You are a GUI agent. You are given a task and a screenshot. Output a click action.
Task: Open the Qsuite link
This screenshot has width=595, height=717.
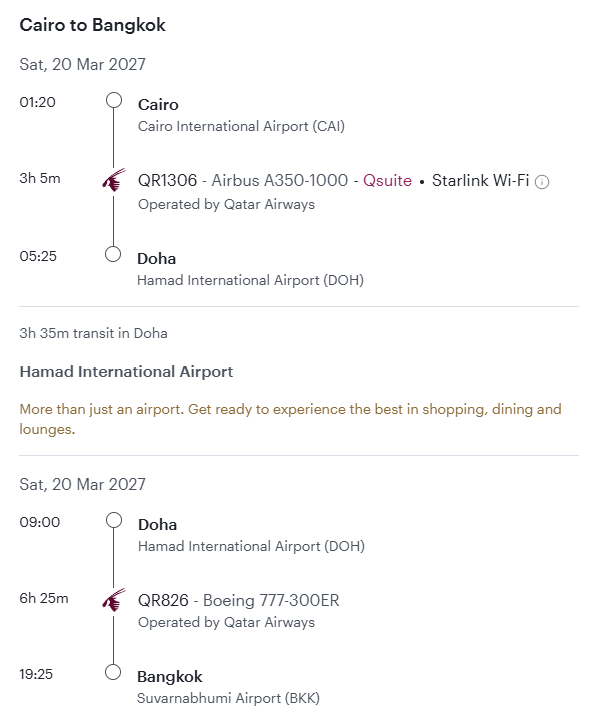[x=387, y=180]
